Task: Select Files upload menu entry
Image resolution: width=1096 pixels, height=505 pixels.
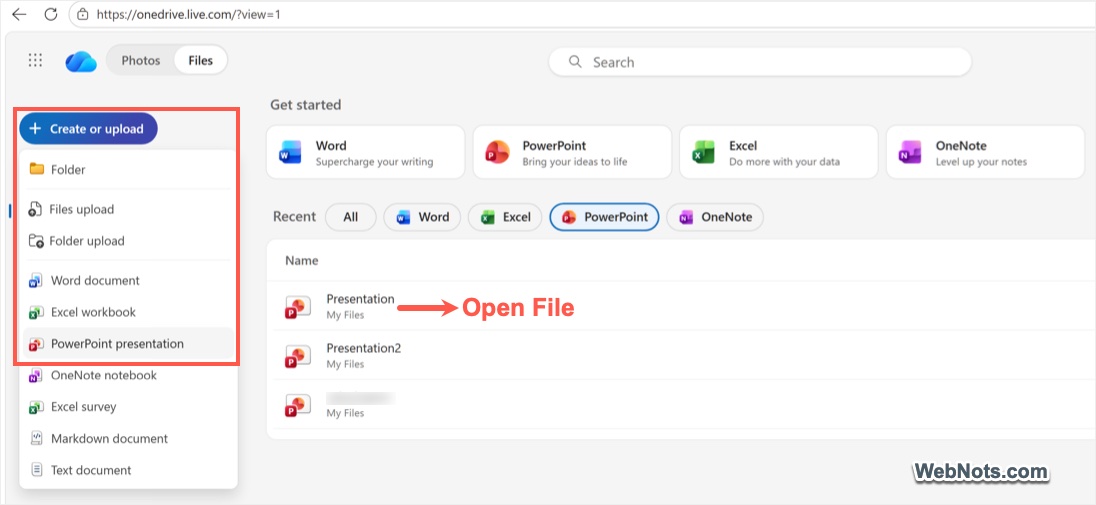Action: click(129, 209)
